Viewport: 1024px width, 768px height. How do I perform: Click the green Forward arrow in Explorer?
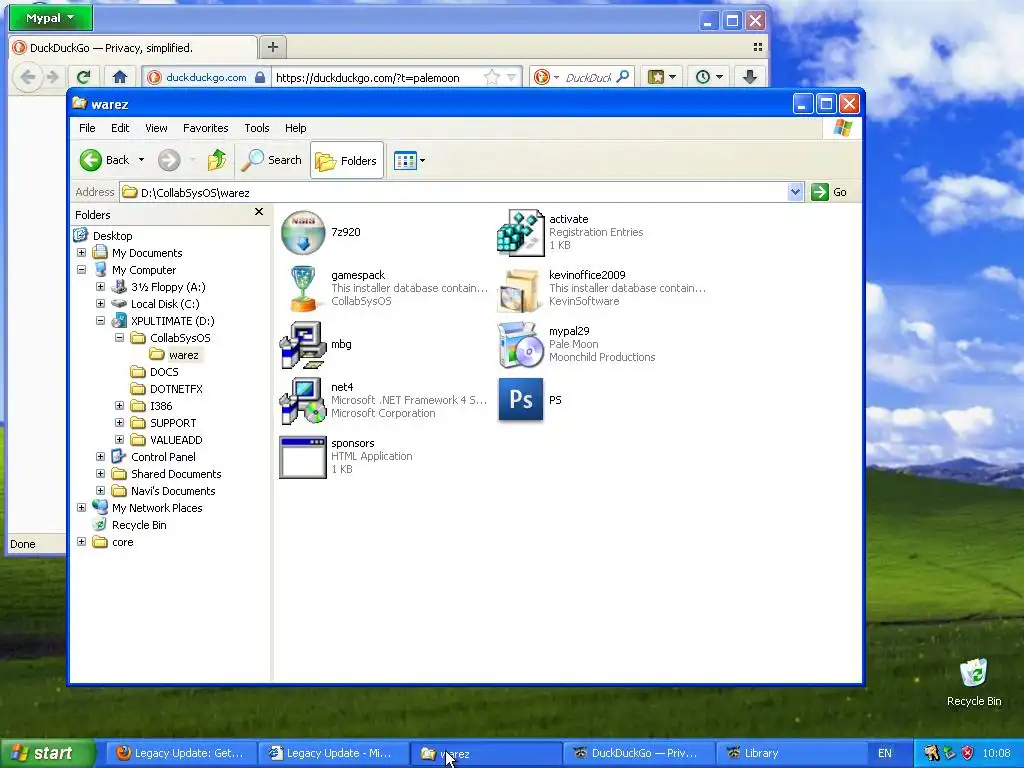point(169,160)
